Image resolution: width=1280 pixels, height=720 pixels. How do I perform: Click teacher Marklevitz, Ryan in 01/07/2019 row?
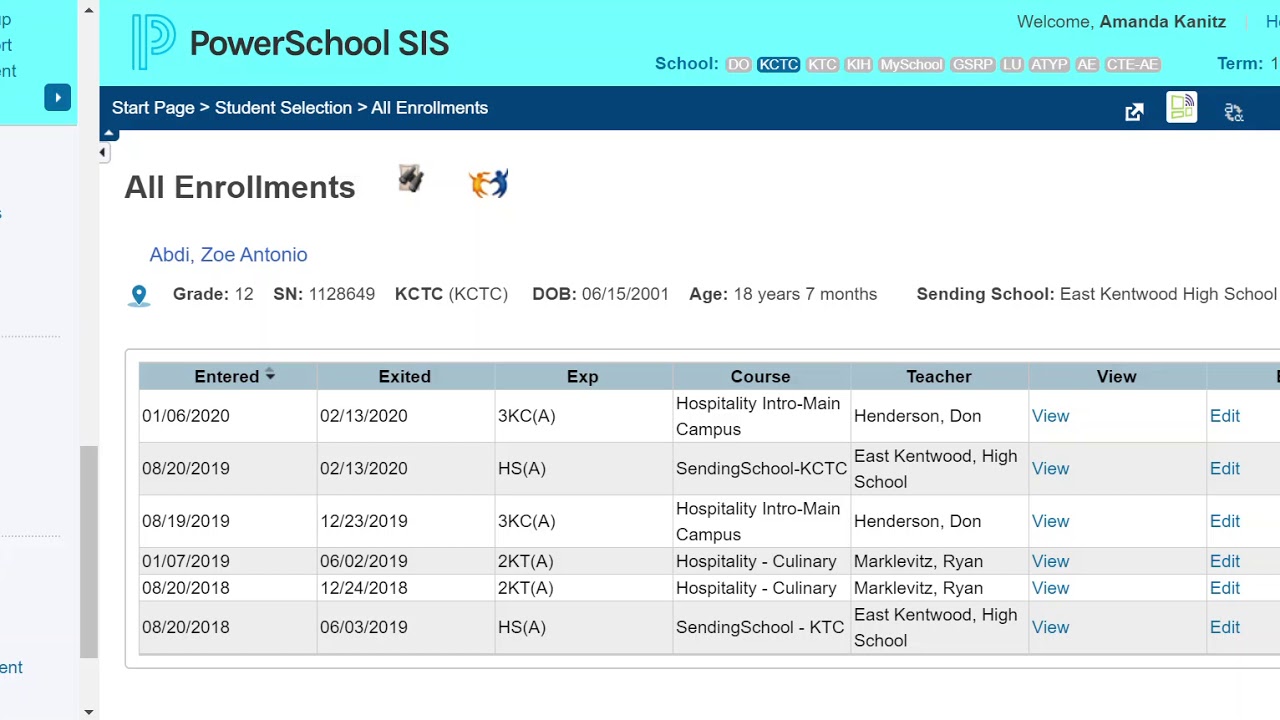point(918,561)
